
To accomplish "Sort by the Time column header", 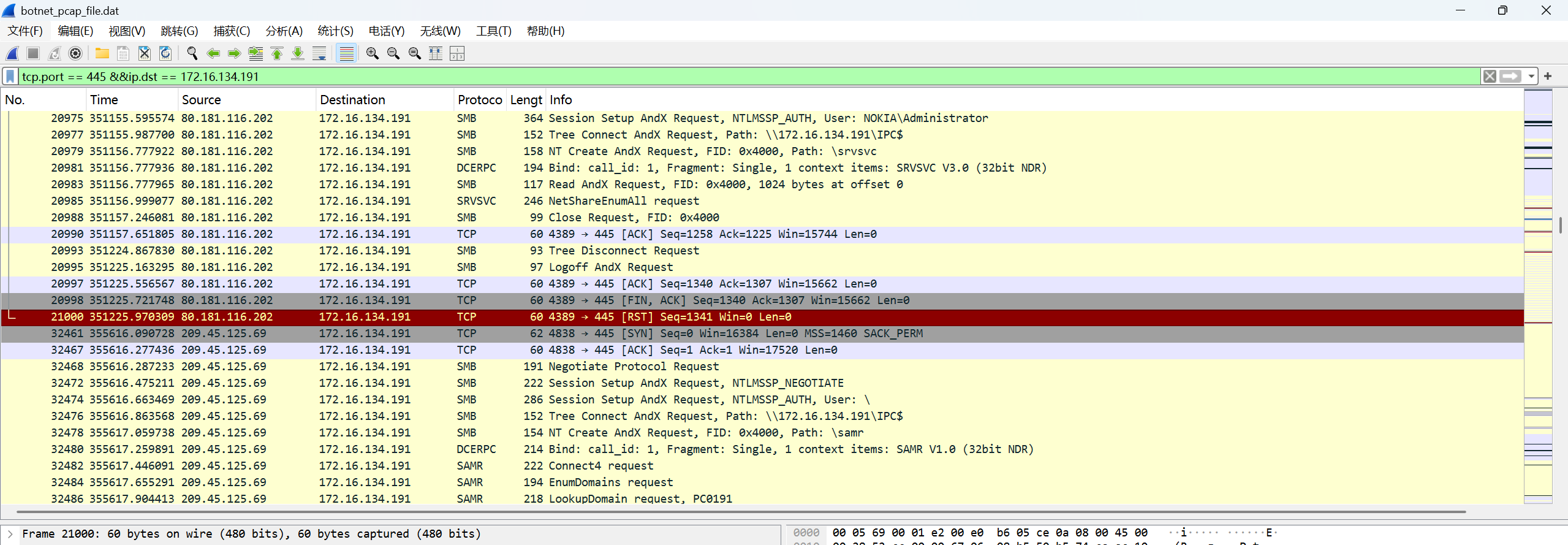I will pyautogui.click(x=132, y=100).
